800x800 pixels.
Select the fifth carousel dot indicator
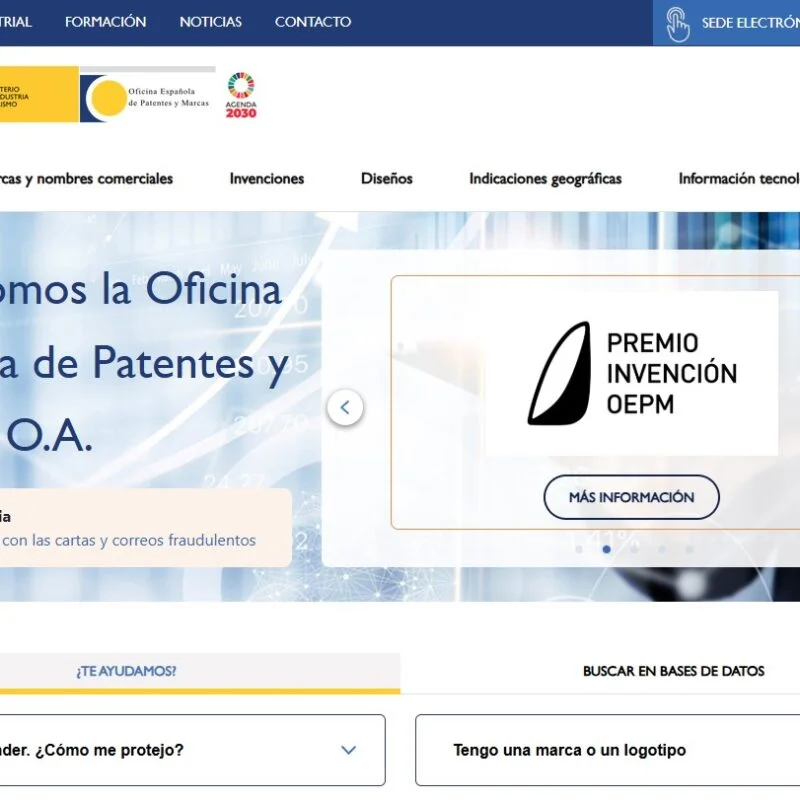point(689,549)
